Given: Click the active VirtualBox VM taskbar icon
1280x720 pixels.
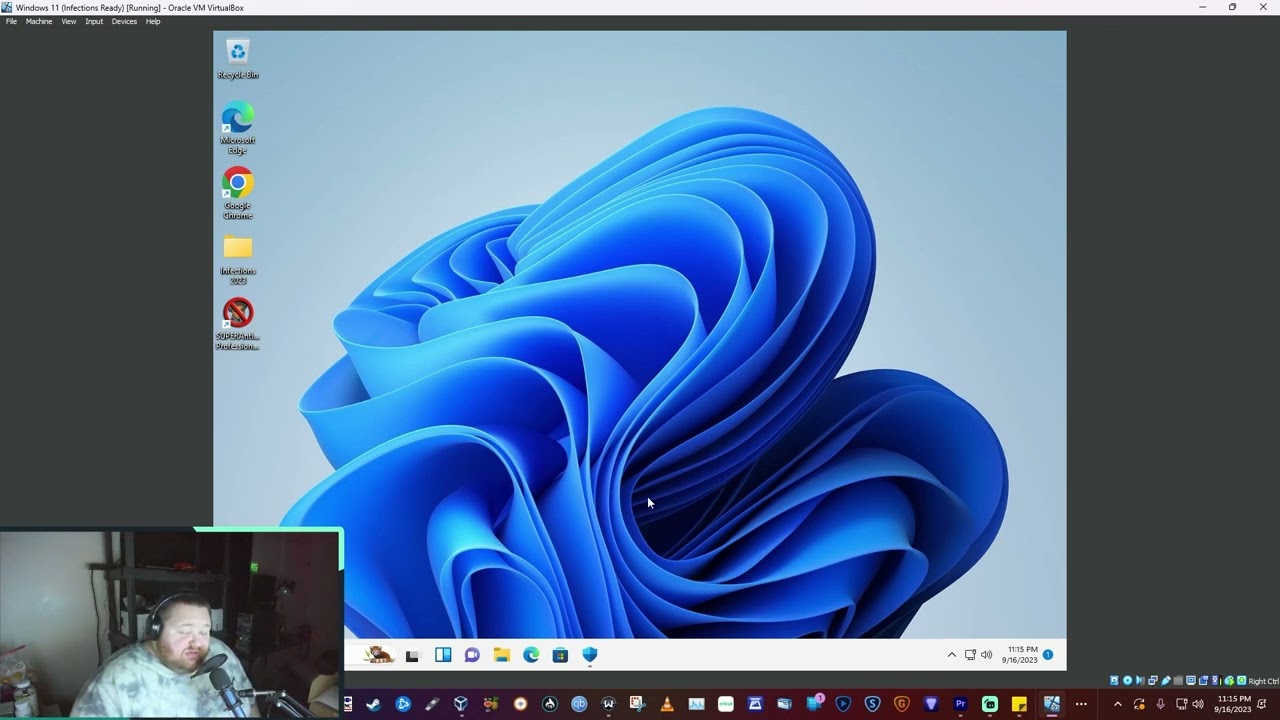Looking at the screenshot, I should click(x=1052, y=704).
